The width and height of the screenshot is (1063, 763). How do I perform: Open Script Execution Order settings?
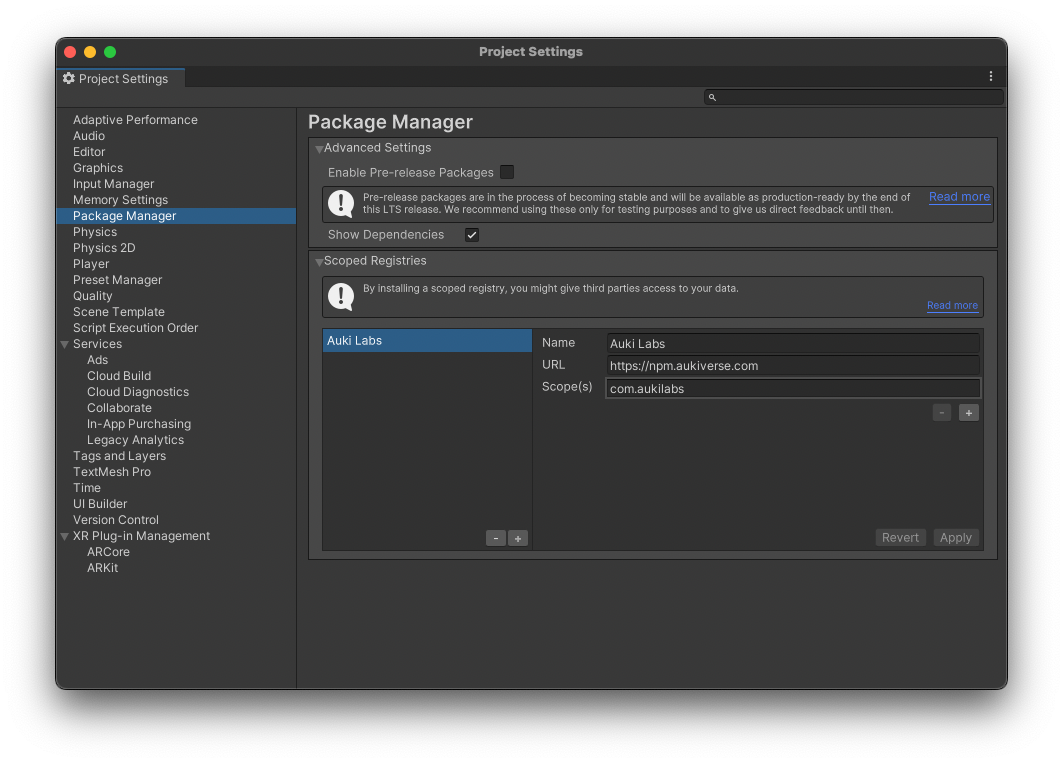[x=136, y=328]
